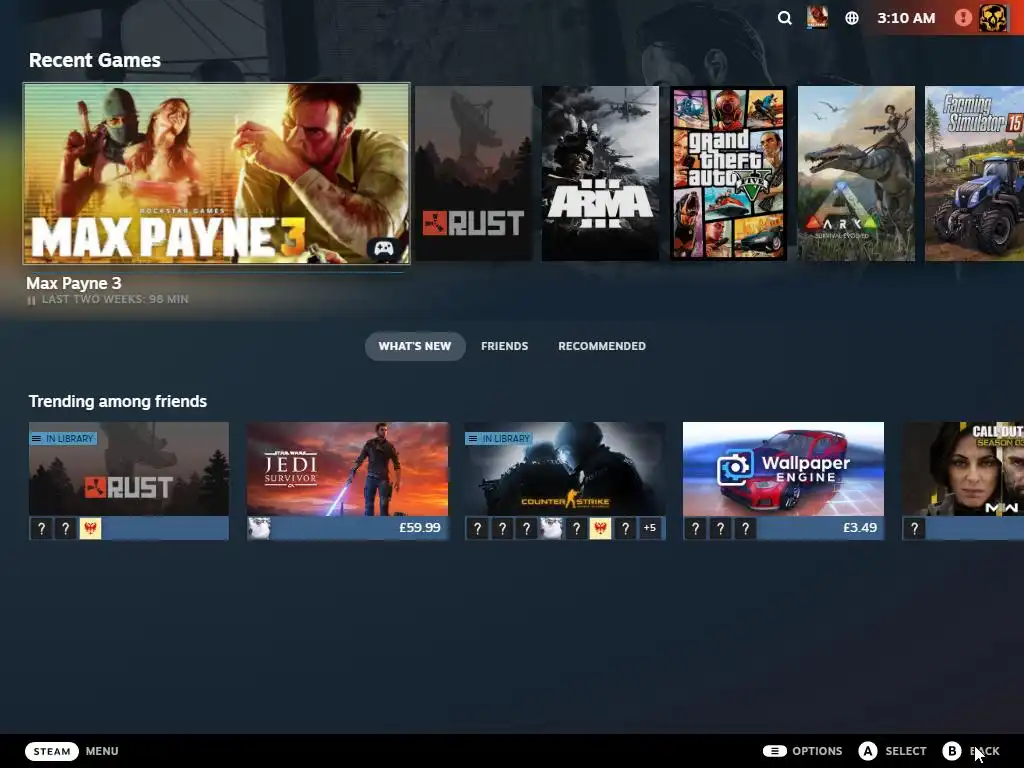
Task: Click the red eagle friend avatar under Rust
Action: pos(90,528)
